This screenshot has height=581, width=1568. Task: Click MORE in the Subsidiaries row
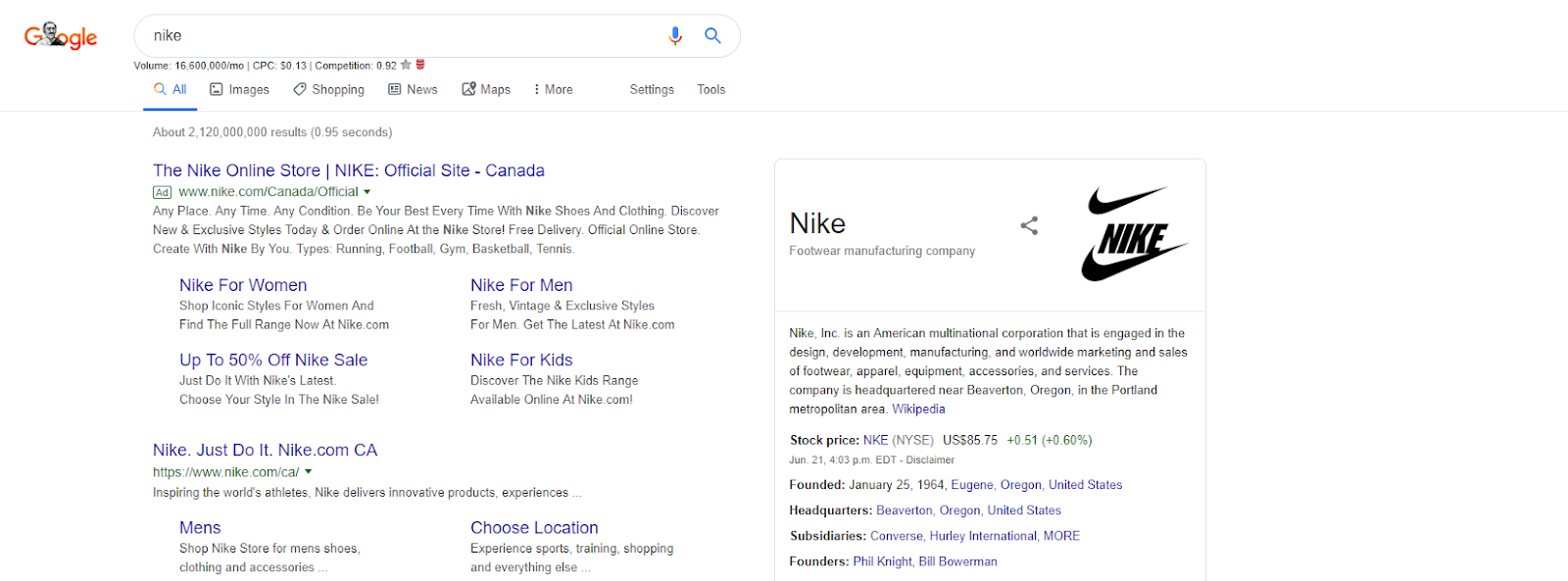1061,536
